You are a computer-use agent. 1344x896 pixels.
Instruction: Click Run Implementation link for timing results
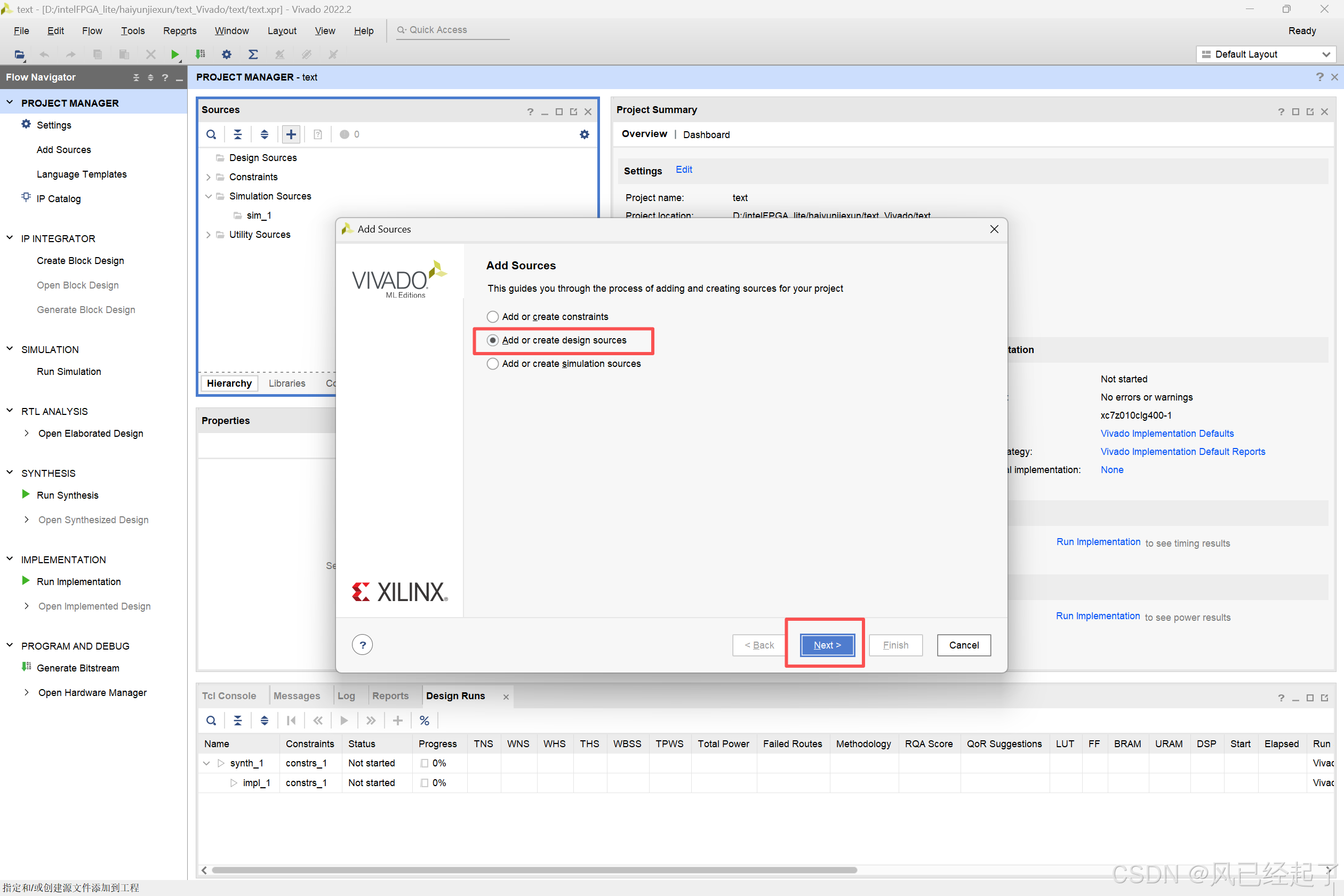[1098, 541]
